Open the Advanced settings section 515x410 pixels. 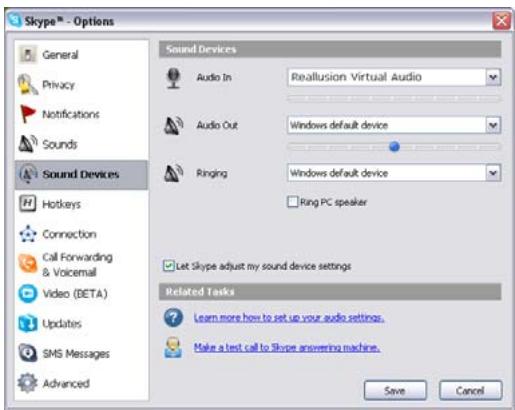pos(81,383)
